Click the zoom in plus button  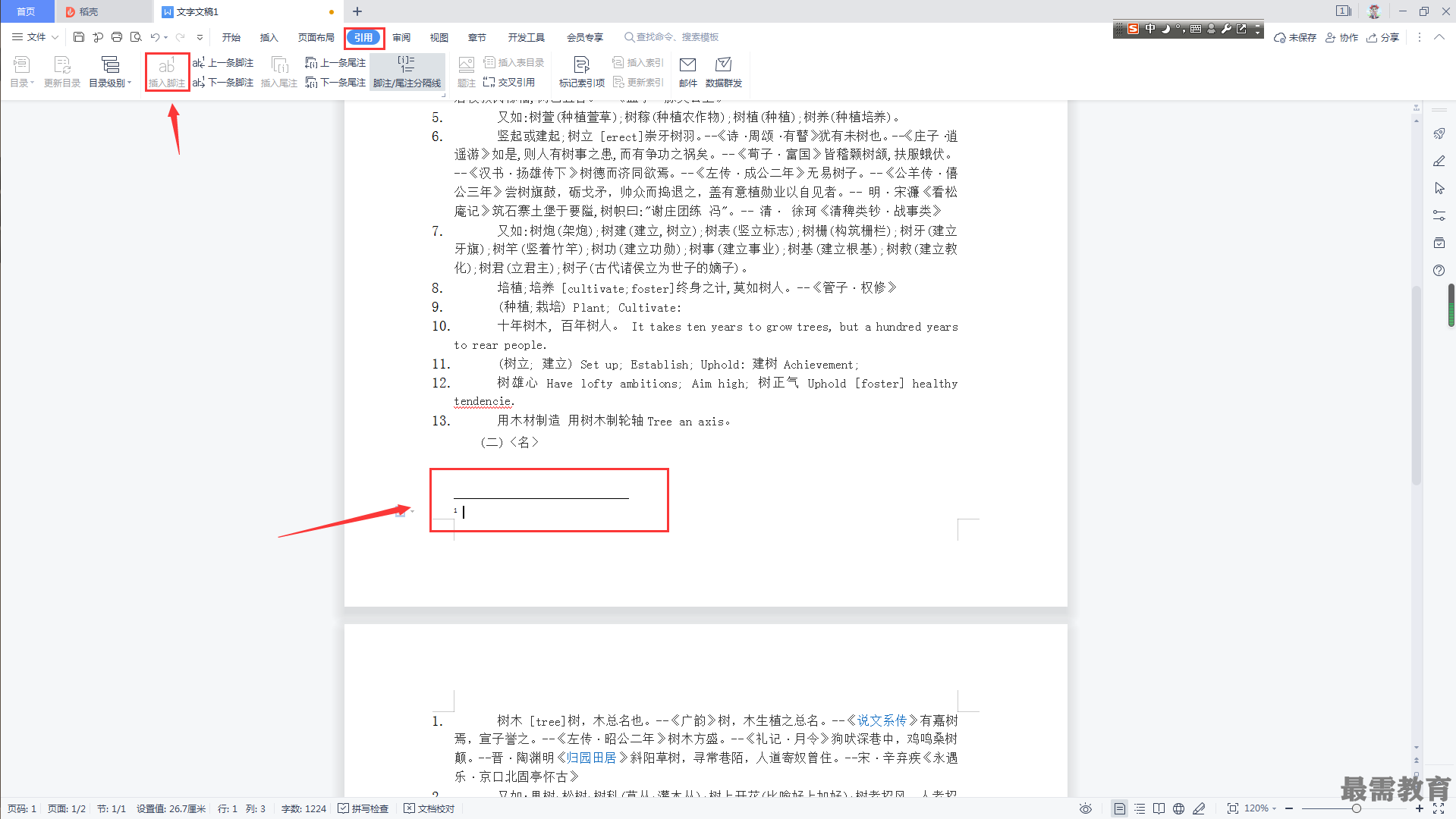pyautogui.click(x=1420, y=808)
